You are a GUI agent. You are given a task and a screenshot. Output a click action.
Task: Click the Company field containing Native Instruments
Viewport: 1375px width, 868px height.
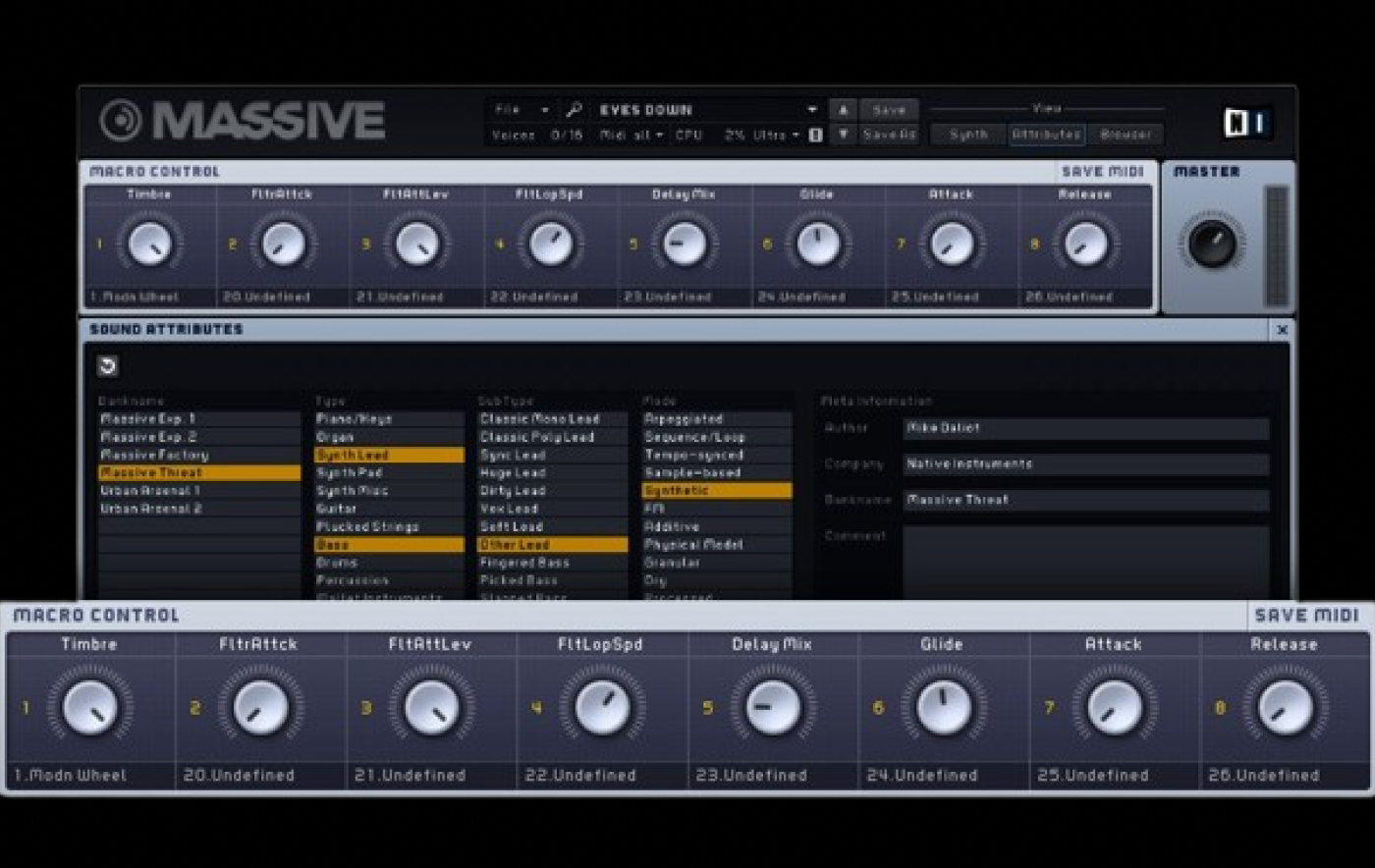point(1085,464)
